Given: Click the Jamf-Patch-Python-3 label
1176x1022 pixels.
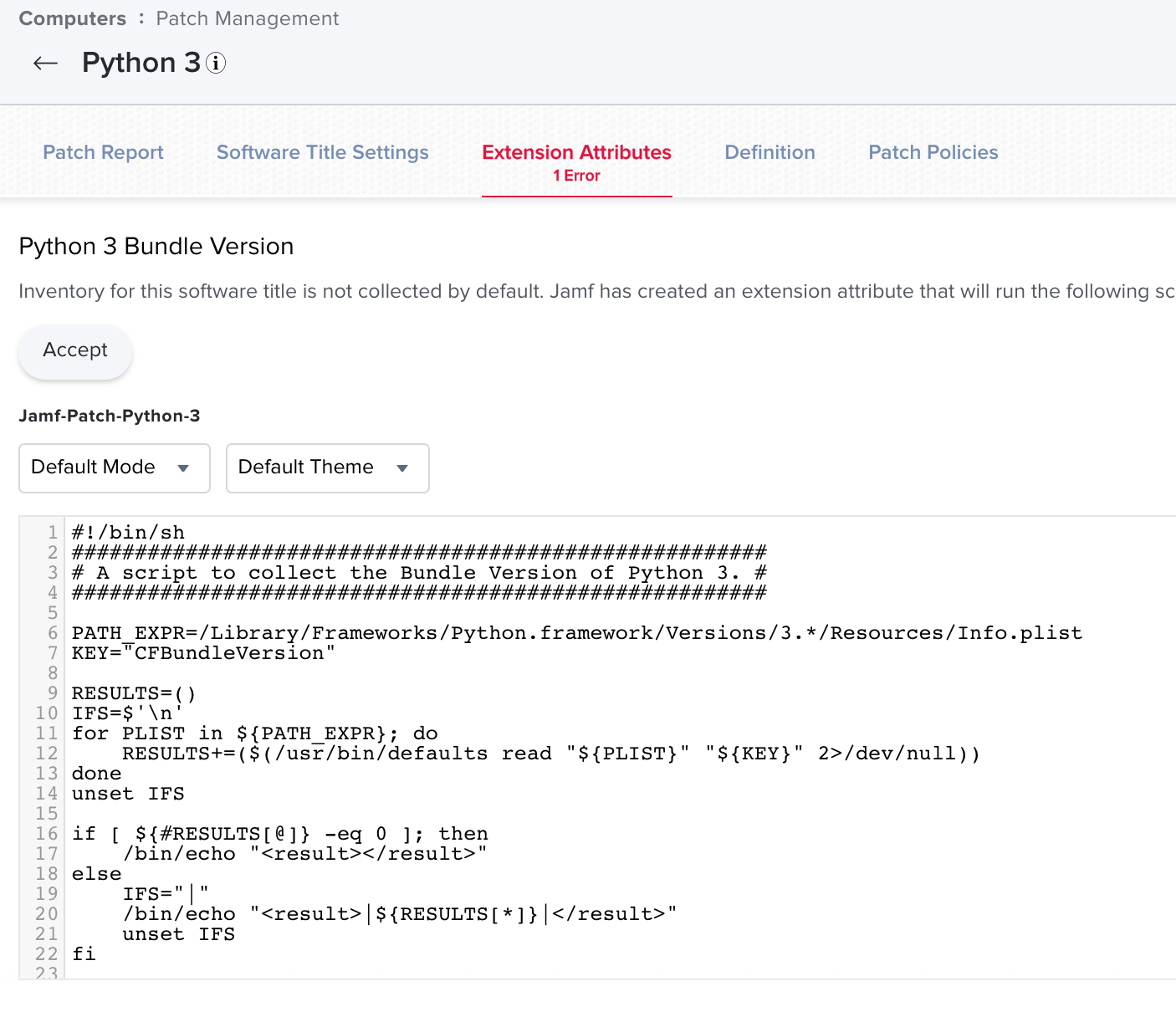Looking at the screenshot, I should click(110, 416).
